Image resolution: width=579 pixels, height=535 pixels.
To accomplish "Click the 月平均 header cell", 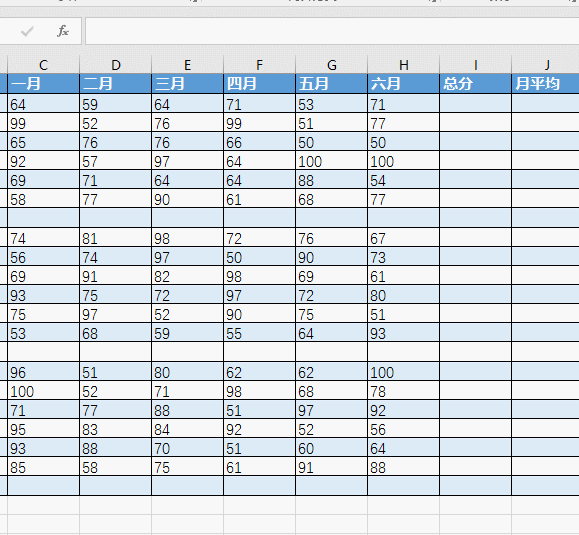I will pyautogui.click(x=545, y=83).
